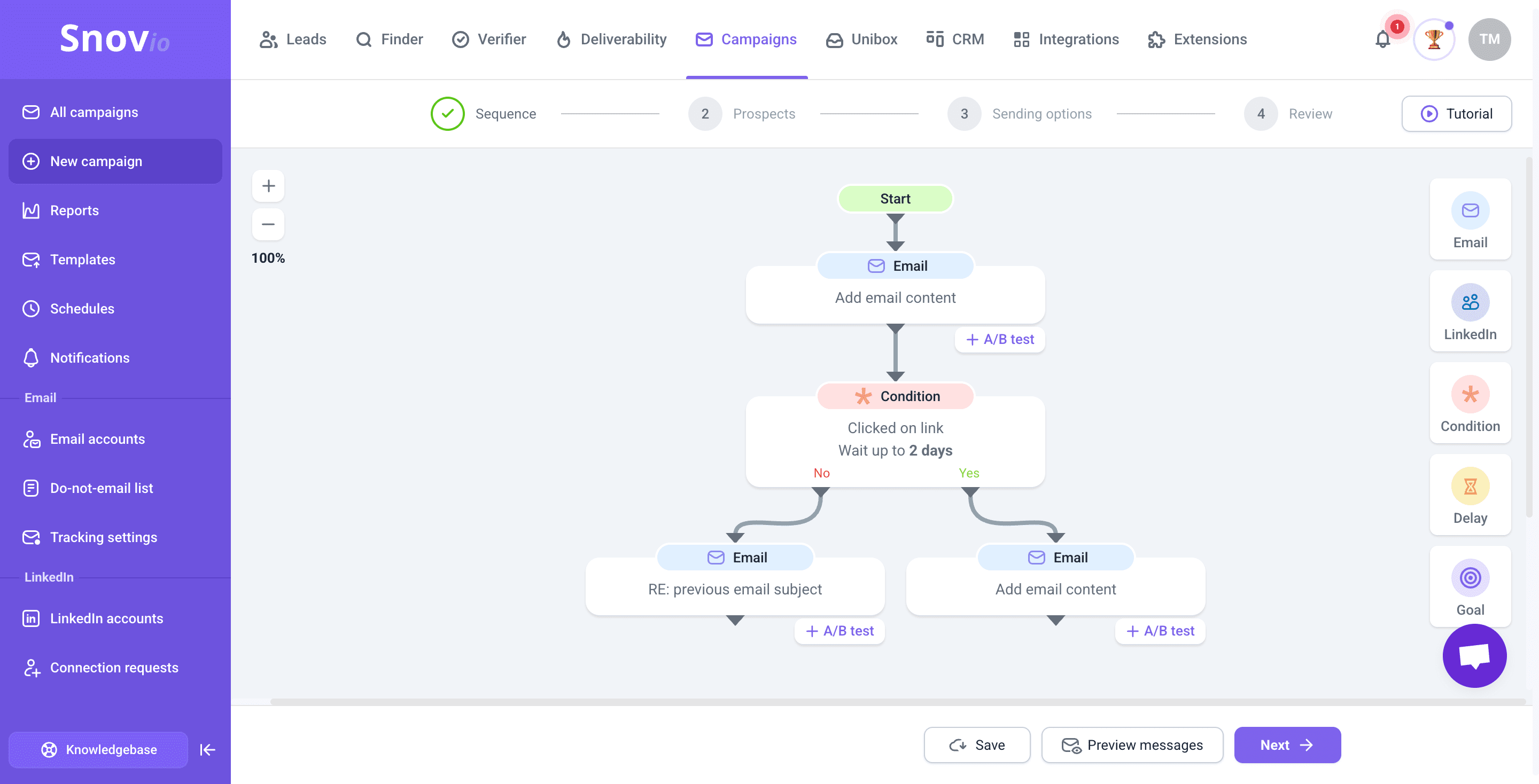
Task: Open the TM user avatar menu
Action: [1489, 40]
